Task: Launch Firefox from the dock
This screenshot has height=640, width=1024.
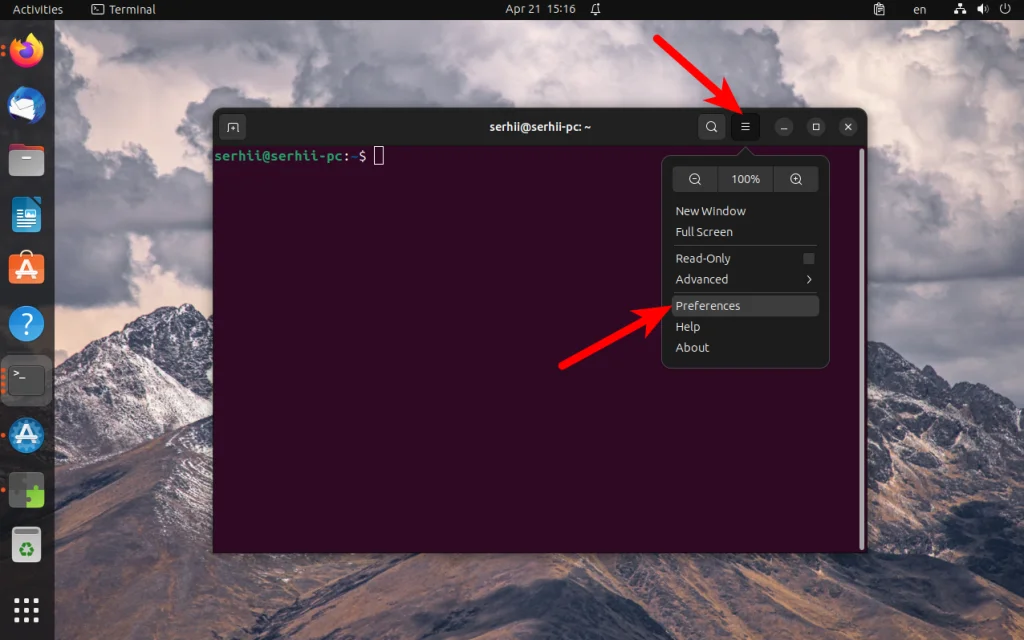Action: click(26, 51)
